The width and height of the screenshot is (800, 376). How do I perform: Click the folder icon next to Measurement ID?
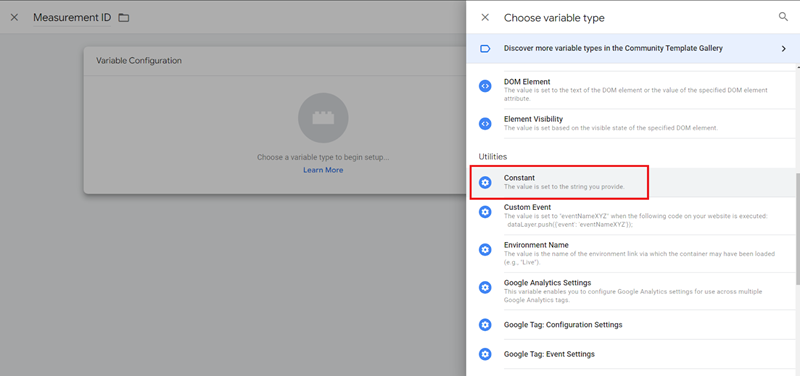[x=123, y=18]
